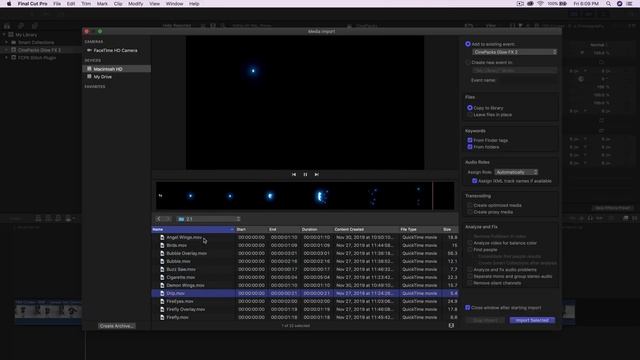Click the filmstrip preview of the selected clip
Screen dimensions: 640x360
coord(305,196)
